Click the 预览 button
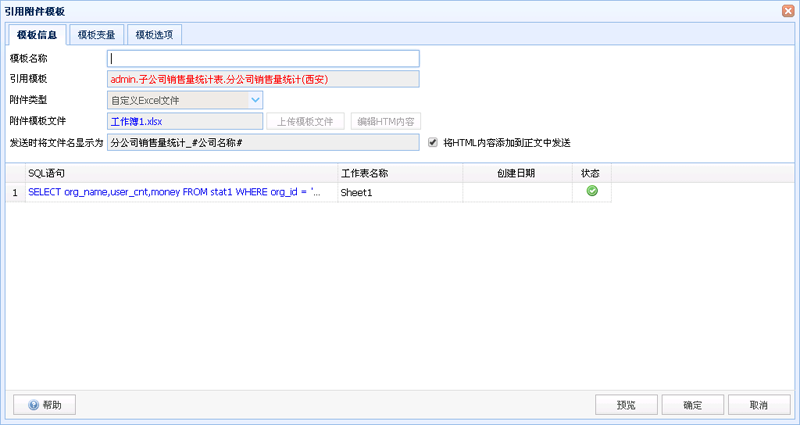Image resolution: width=800 pixels, height=425 pixels. pos(626,405)
